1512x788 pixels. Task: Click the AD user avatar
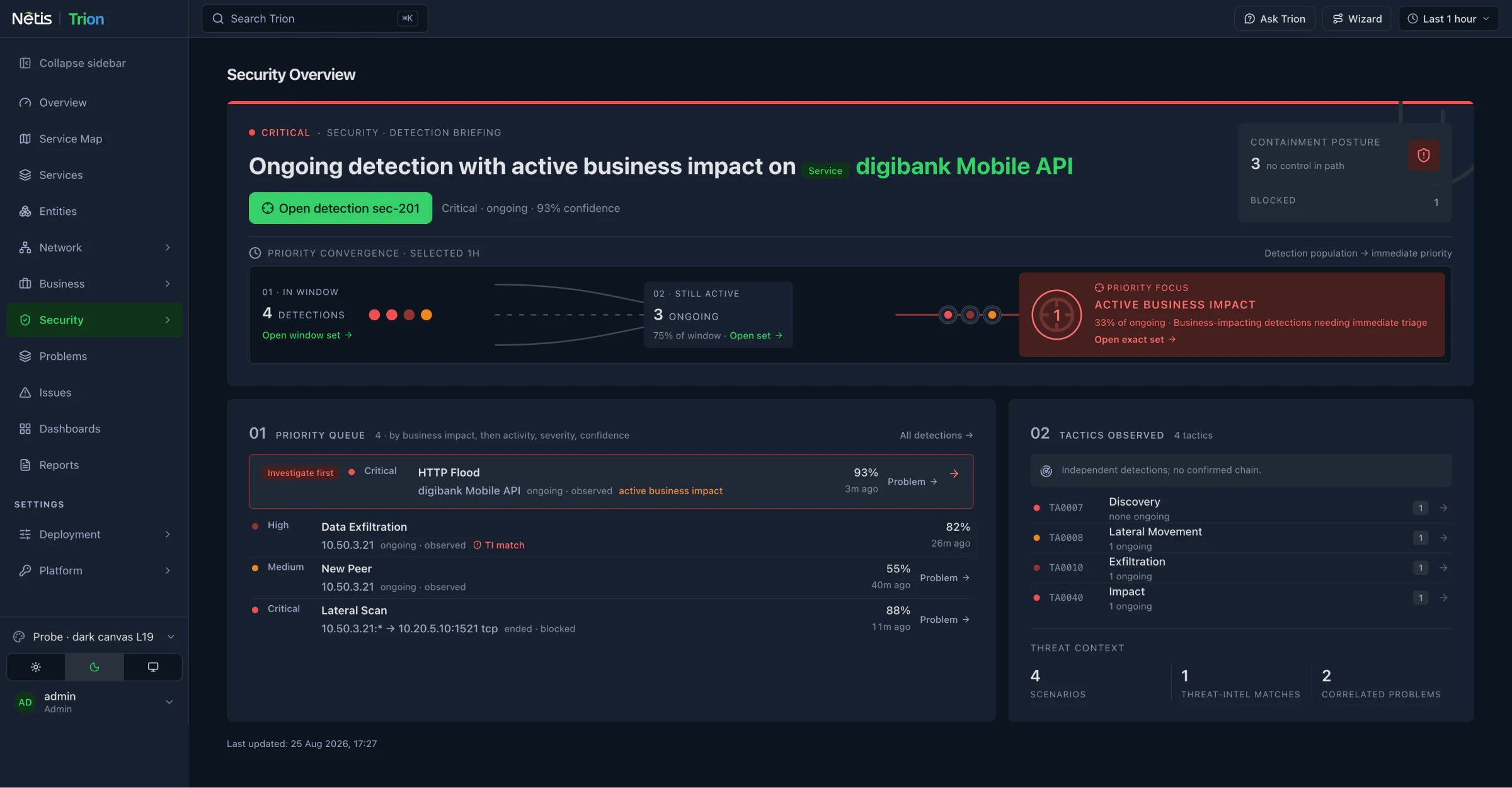coord(25,702)
